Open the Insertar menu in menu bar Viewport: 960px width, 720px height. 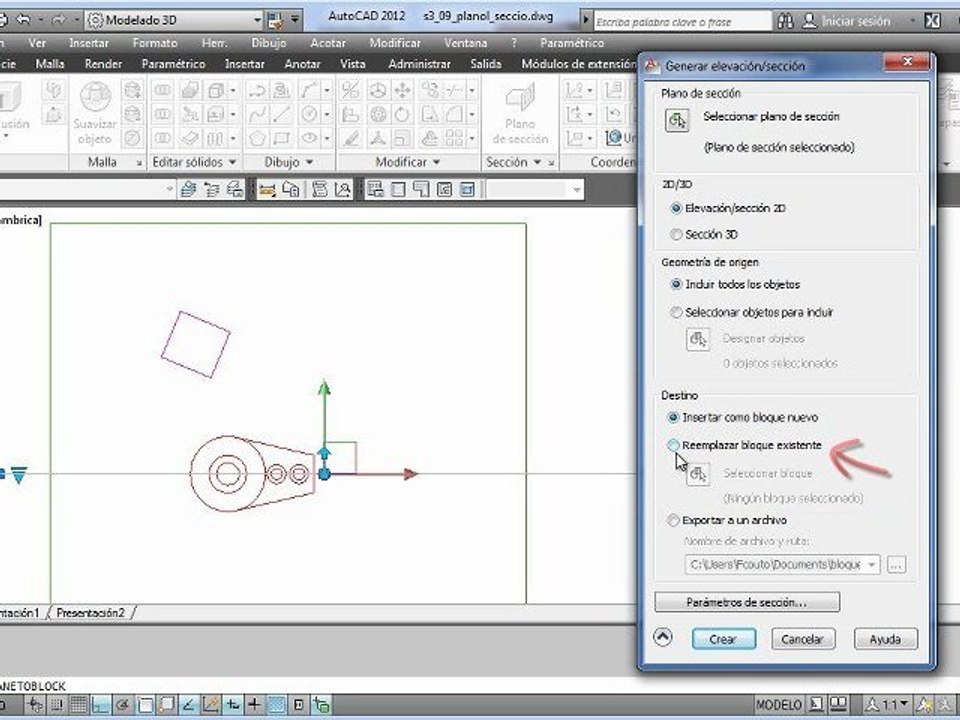[x=89, y=43]
